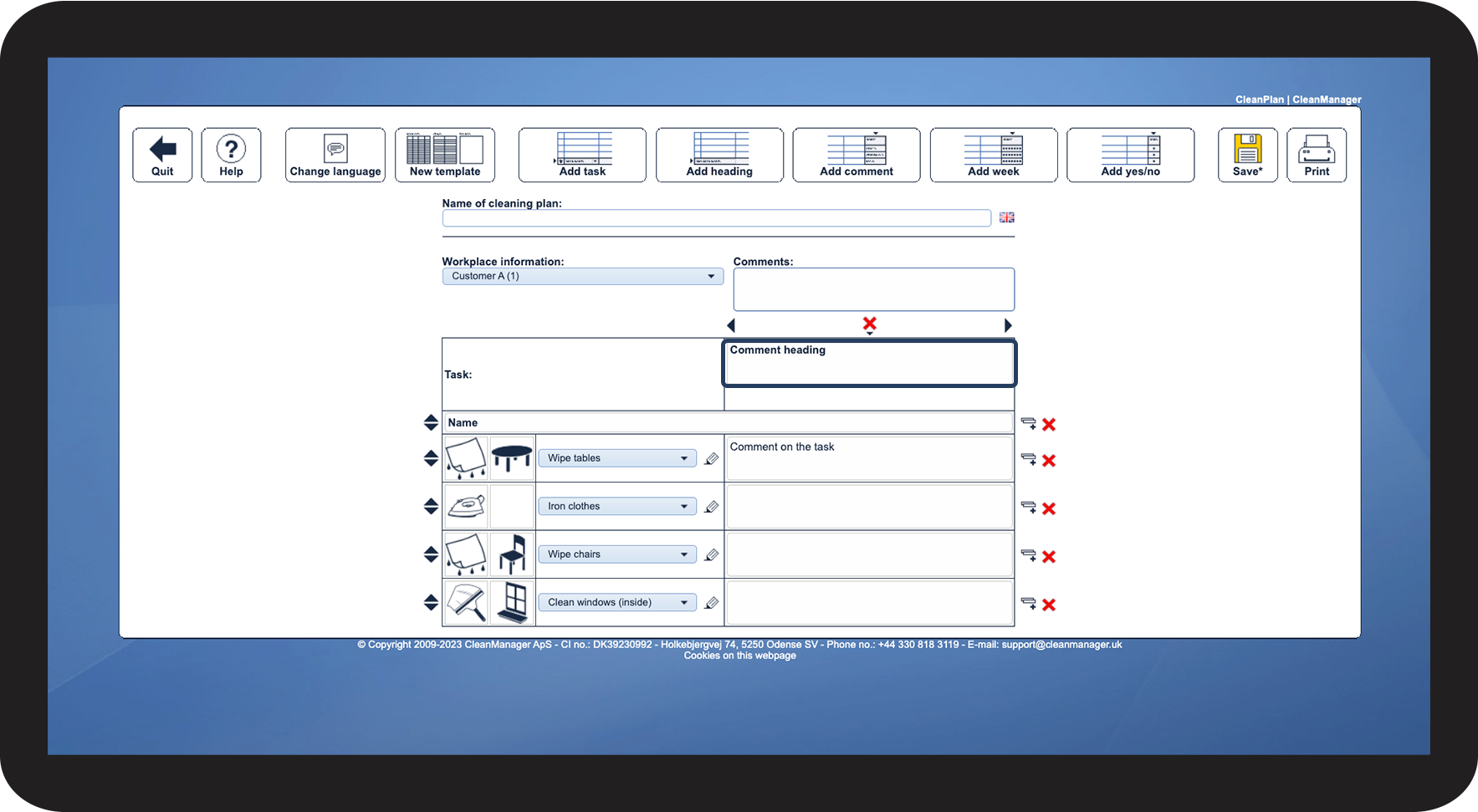Image resolution: width=1478 pixels, height=812 pixels.
Task: Focus the Name of cleaning plan field
Action: pos(717,218)
